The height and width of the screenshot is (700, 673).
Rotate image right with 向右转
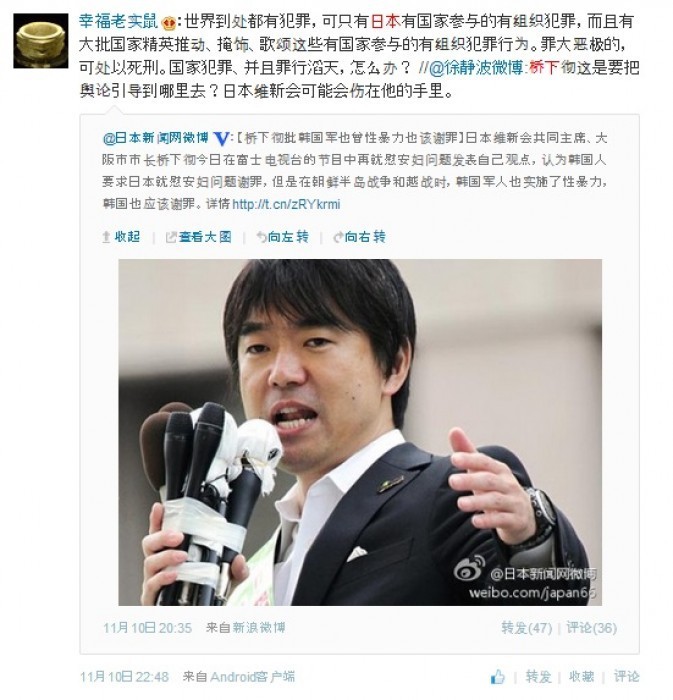359,237
